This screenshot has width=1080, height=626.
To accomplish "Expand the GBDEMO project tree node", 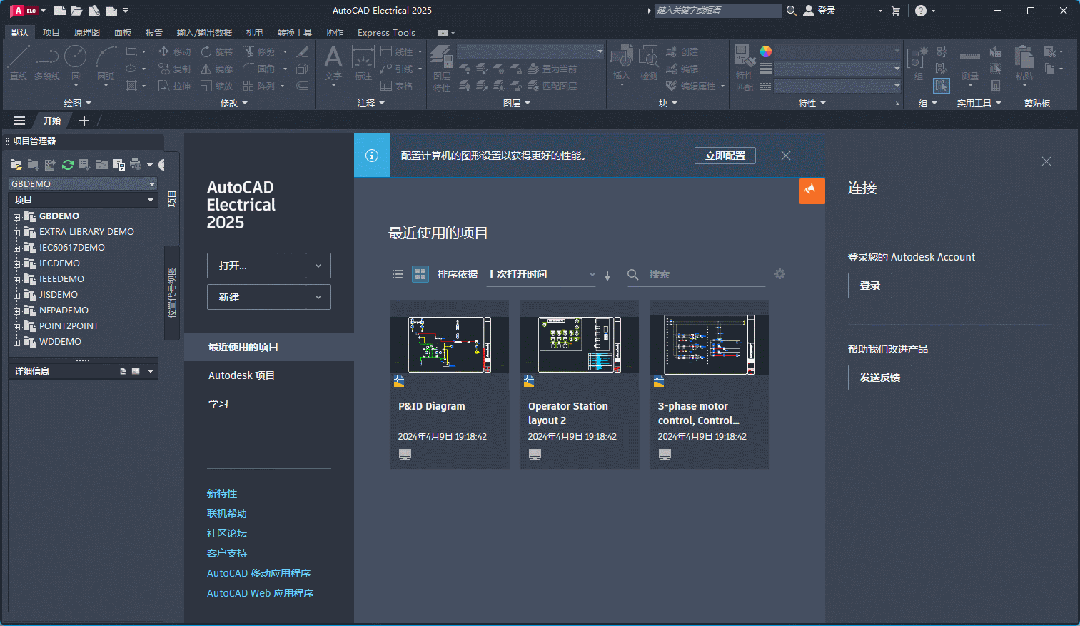I will point(17,216).
